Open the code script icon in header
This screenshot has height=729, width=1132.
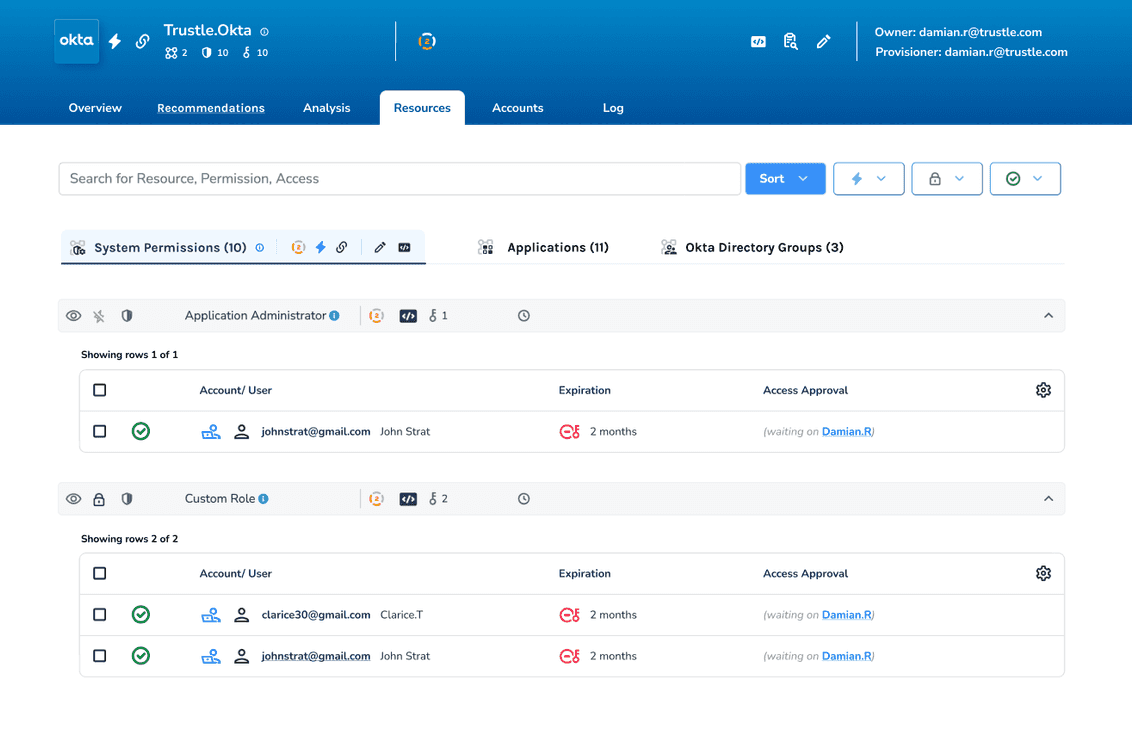tap(758, 42)
